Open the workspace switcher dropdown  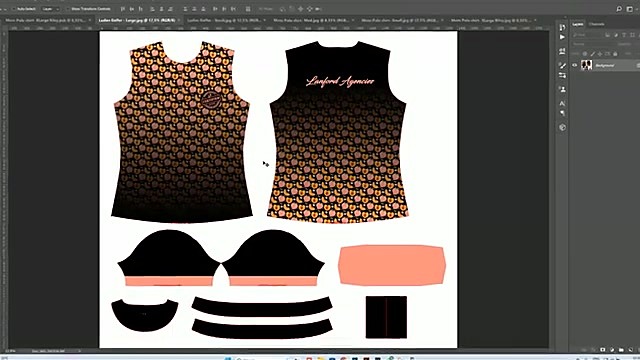pos(631,9)
